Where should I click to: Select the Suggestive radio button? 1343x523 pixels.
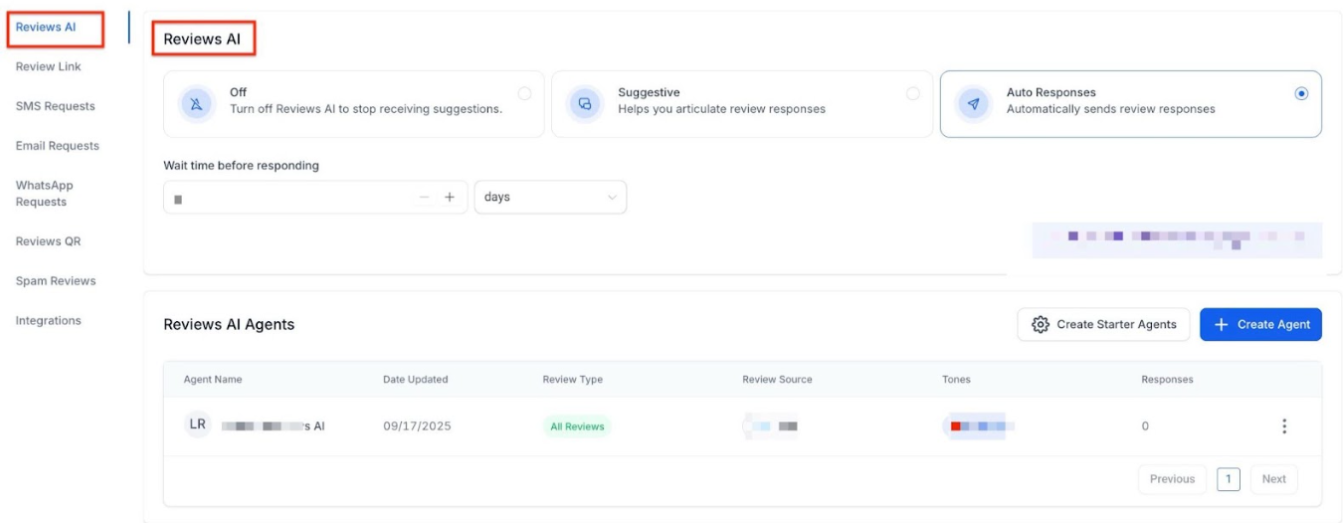pos(912,93)
